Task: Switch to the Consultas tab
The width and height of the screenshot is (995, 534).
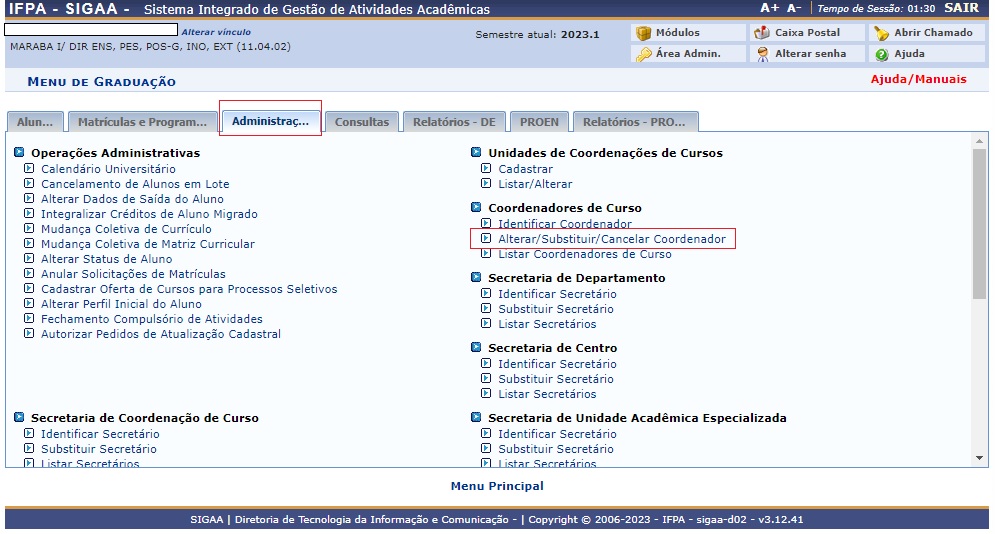Action: (362, 122)
